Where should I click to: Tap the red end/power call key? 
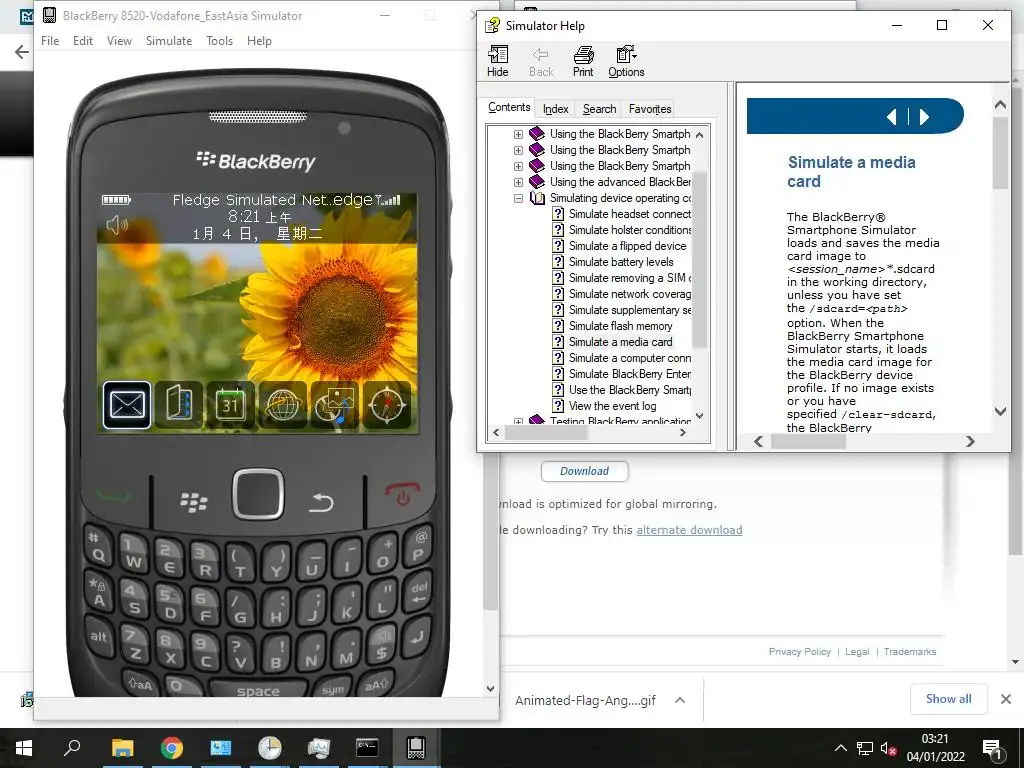pos(402,494)
